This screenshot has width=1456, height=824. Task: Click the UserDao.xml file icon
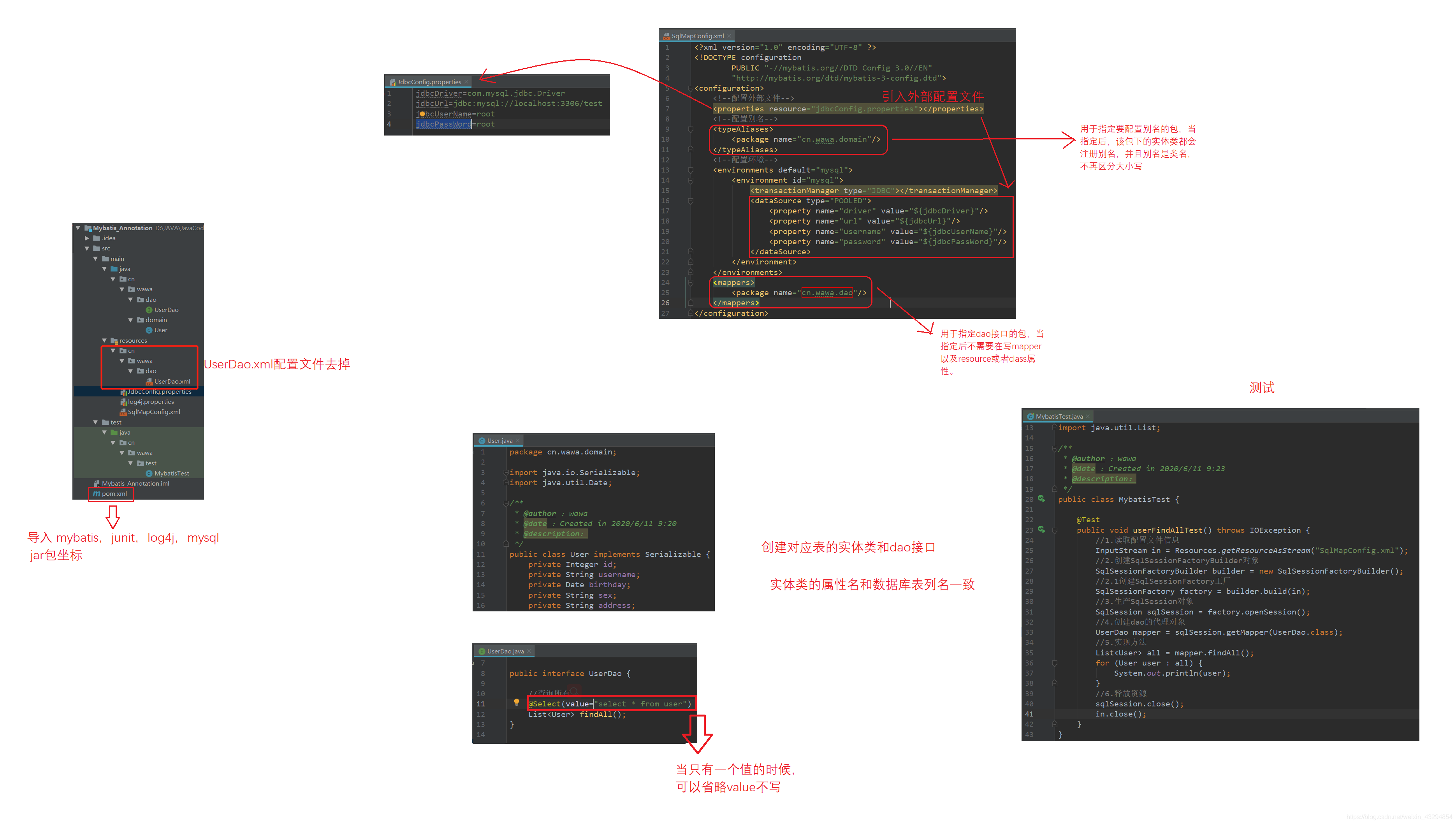click(149, 382)
